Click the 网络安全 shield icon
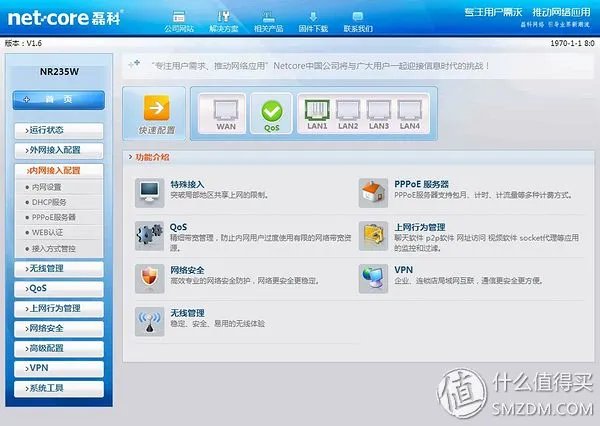 [x=150, y=278]
